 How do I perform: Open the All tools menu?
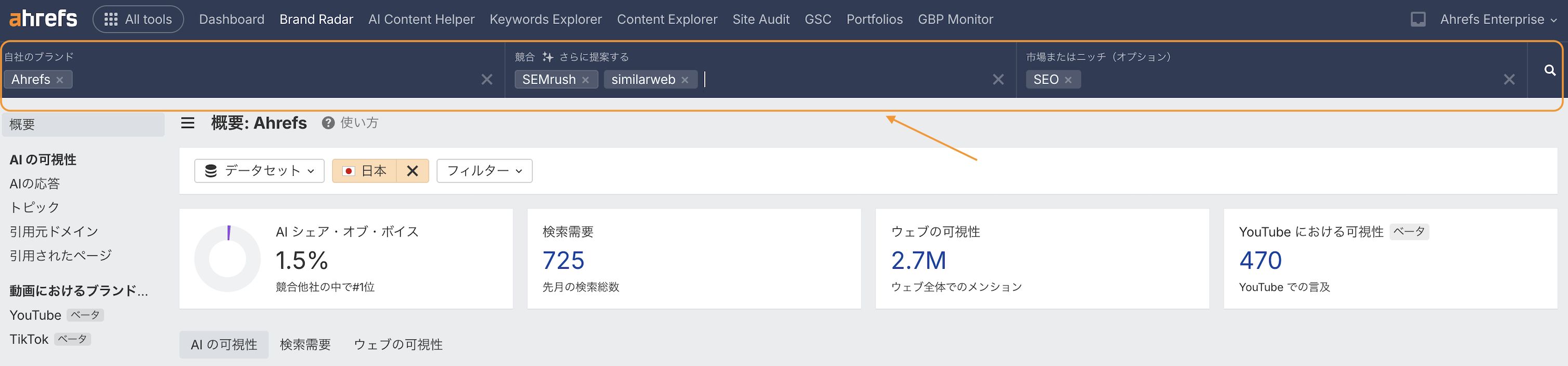[x=138, y=19]
